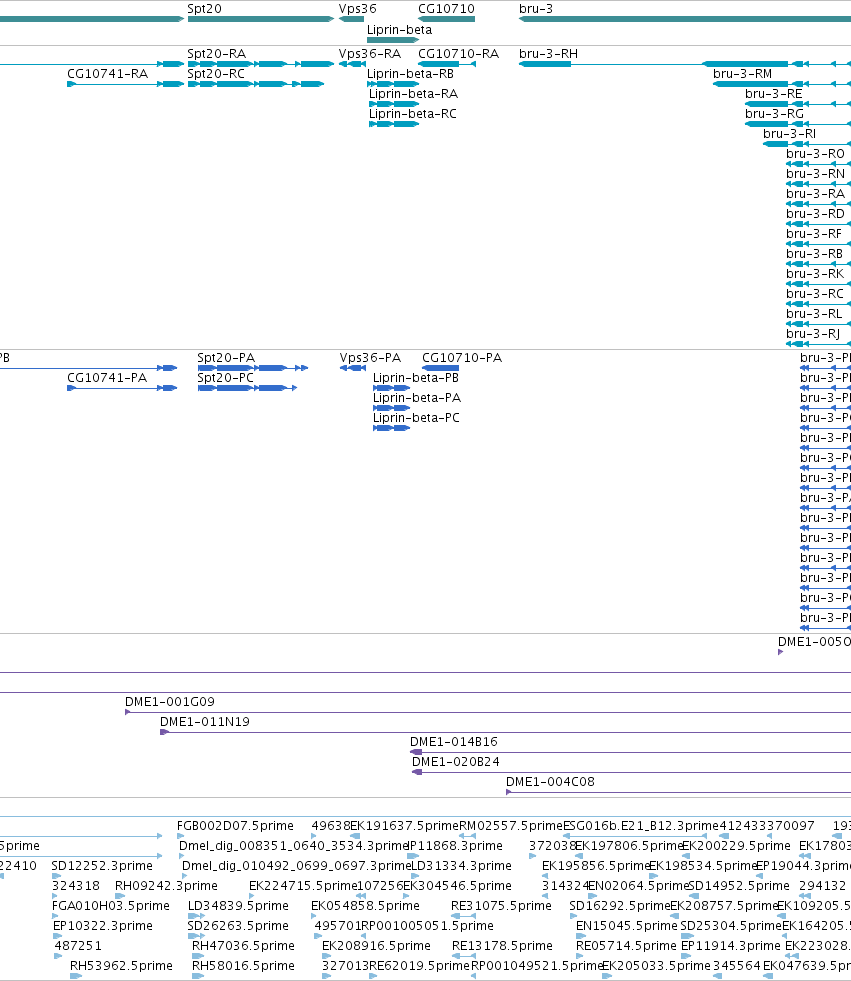Select EST label 324318
Viewport: 851px width, 981px height.
point(76,886)
